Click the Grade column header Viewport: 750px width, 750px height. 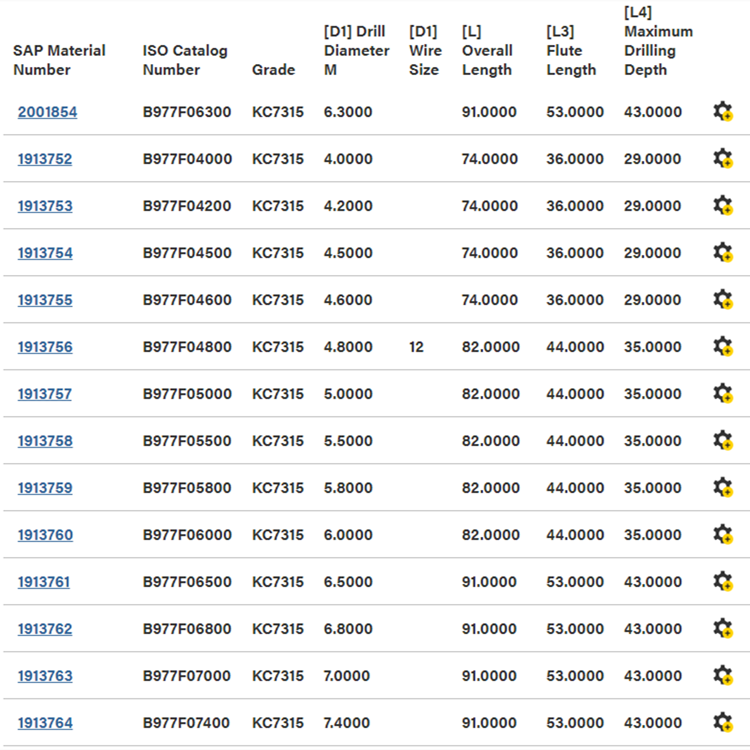[x=273, y=70]
